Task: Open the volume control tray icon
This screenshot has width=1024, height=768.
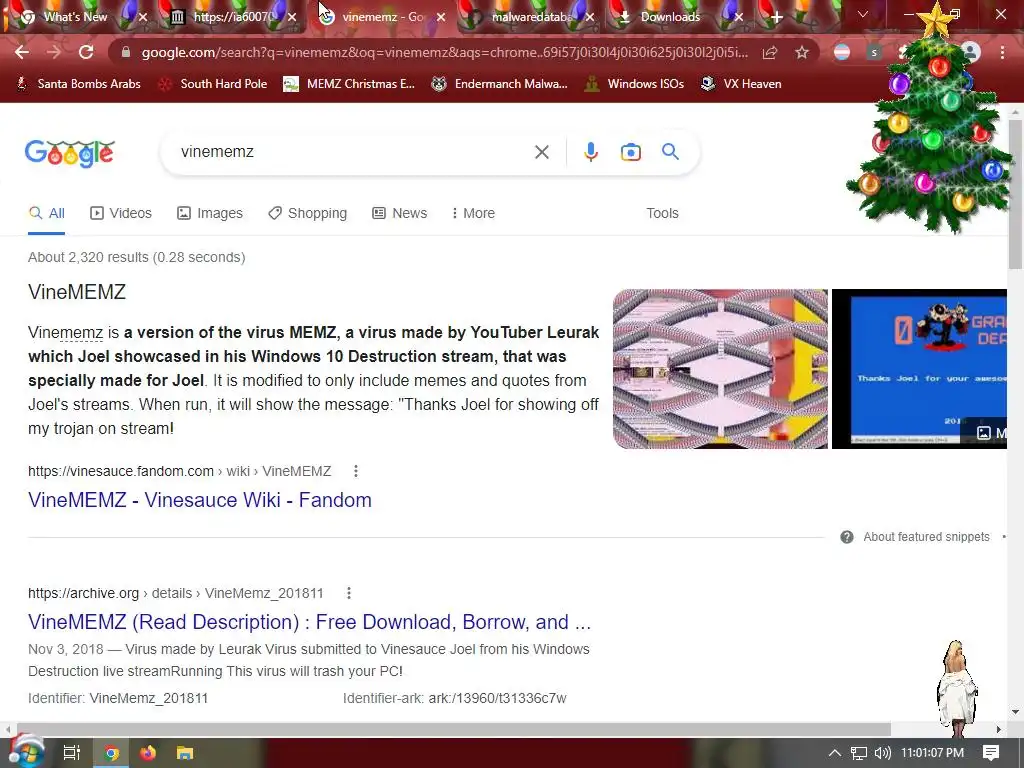Action: 882,753
